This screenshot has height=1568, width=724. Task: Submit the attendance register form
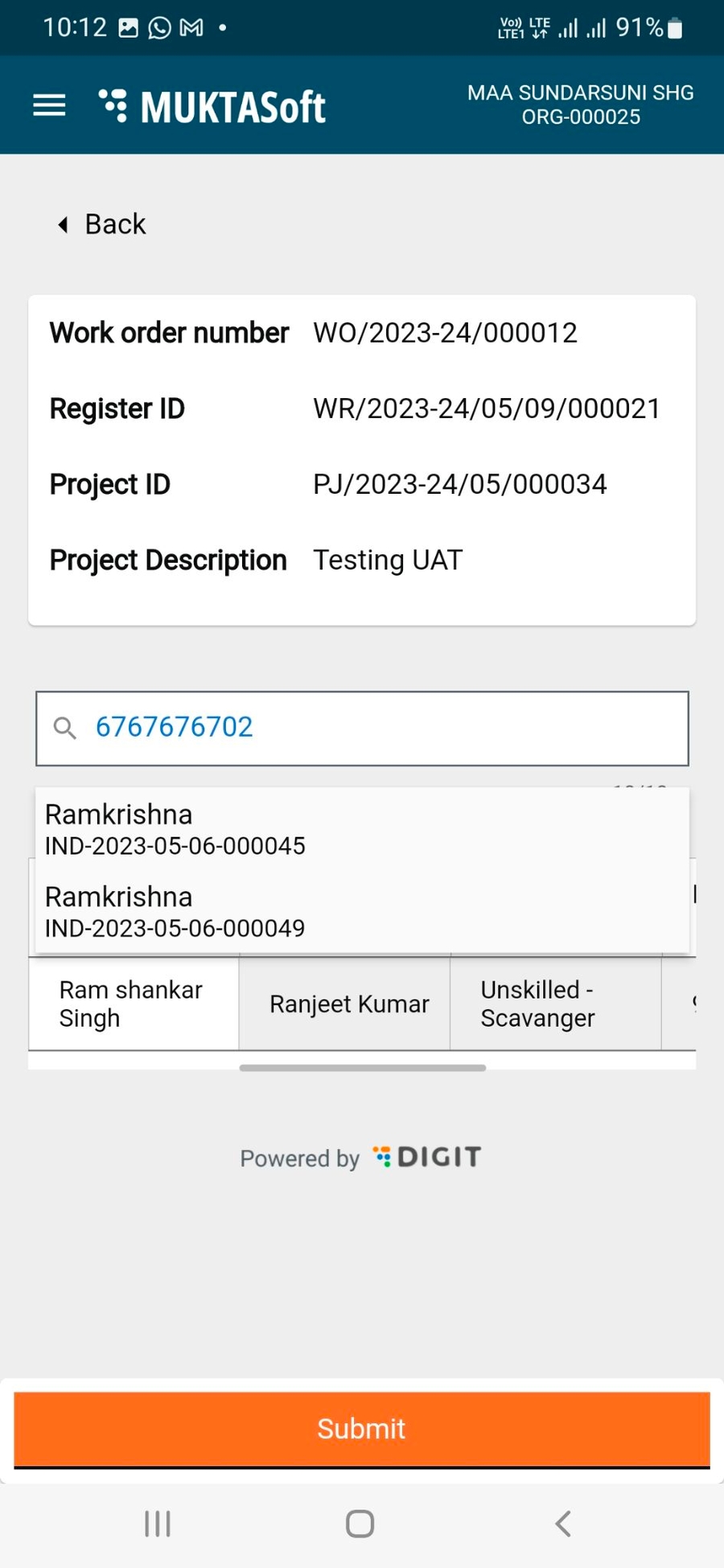(x=362, y=1428)
